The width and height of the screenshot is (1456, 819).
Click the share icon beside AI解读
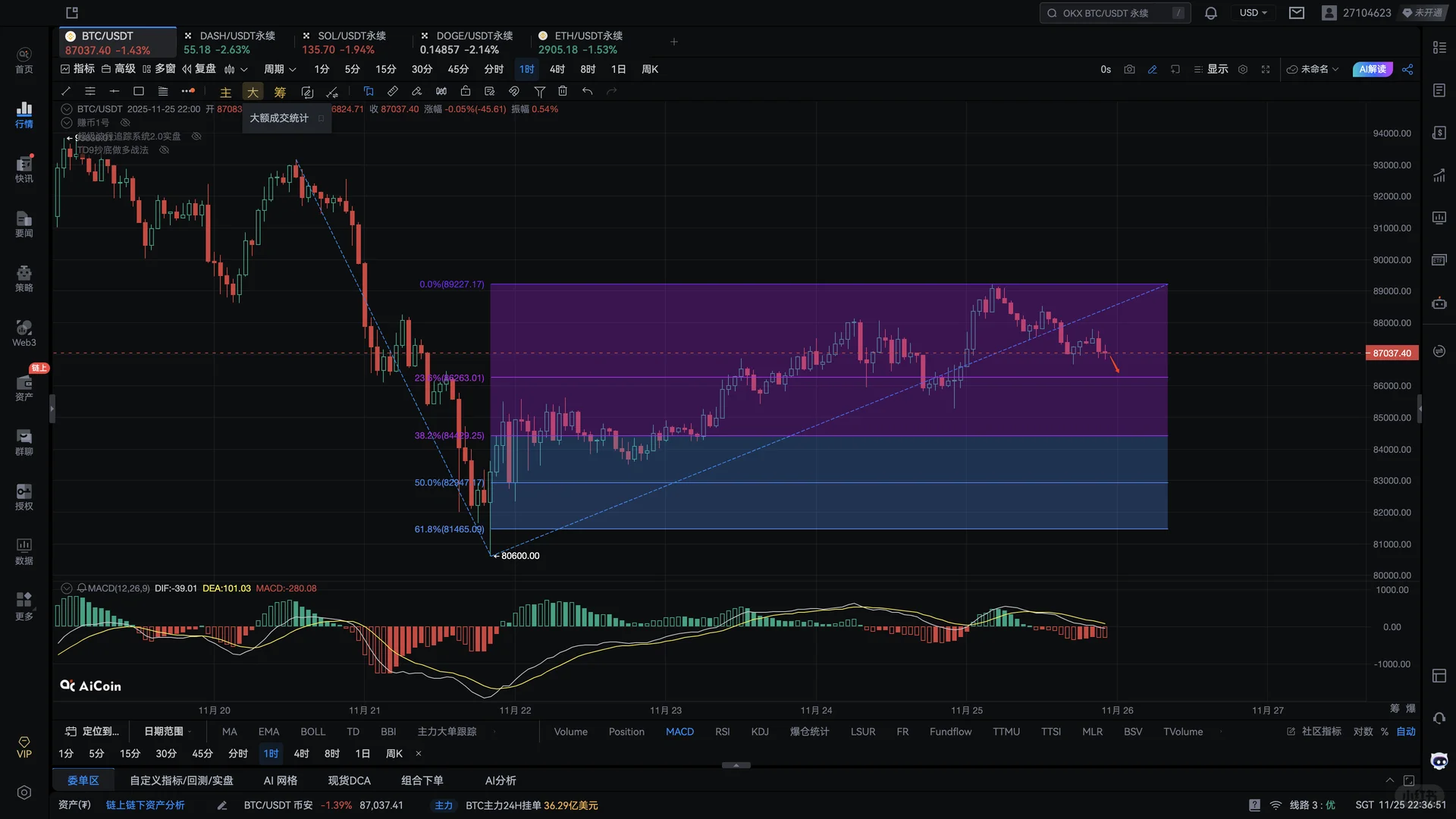[1407, 69]
